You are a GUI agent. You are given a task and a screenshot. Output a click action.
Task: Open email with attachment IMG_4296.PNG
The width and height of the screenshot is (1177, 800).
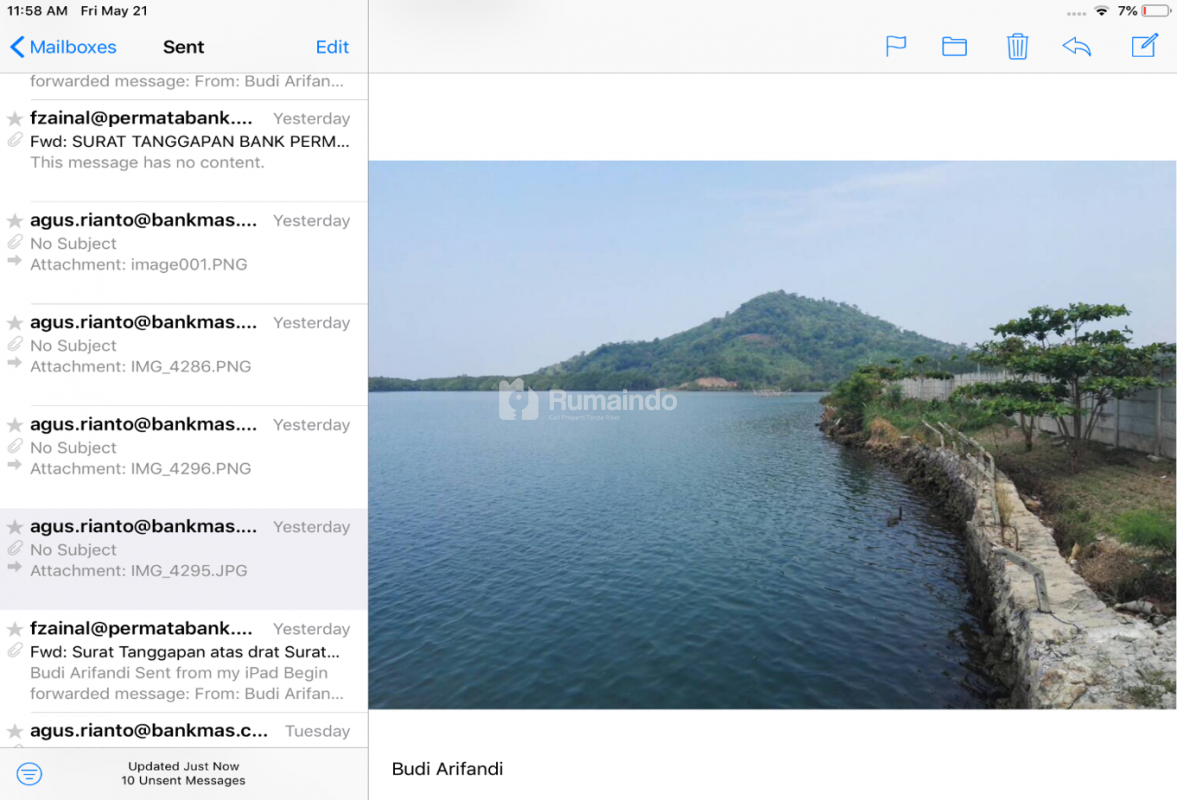190,447
